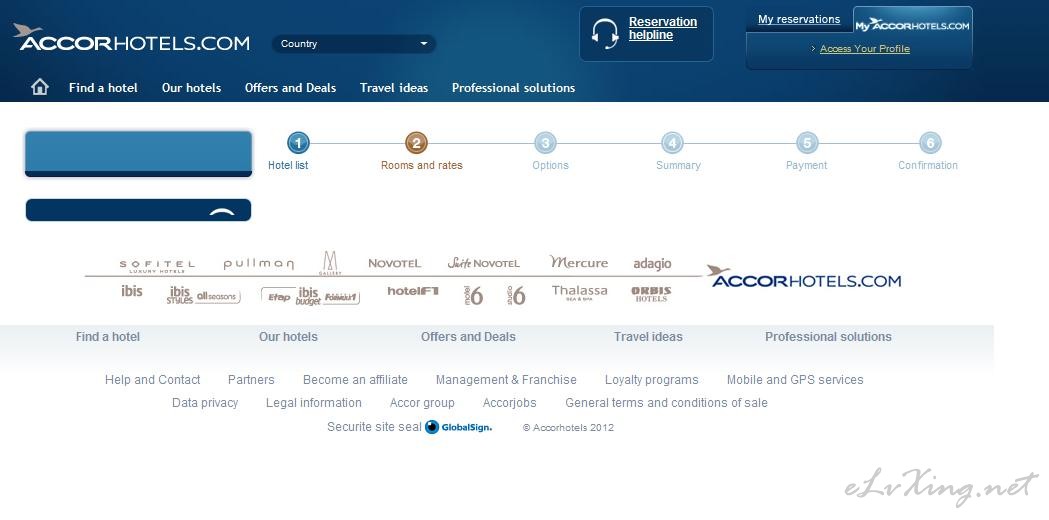The width and height of the screenshot is (1049, 520).
Task: Open the Legal information link
Action: point(314,402)
